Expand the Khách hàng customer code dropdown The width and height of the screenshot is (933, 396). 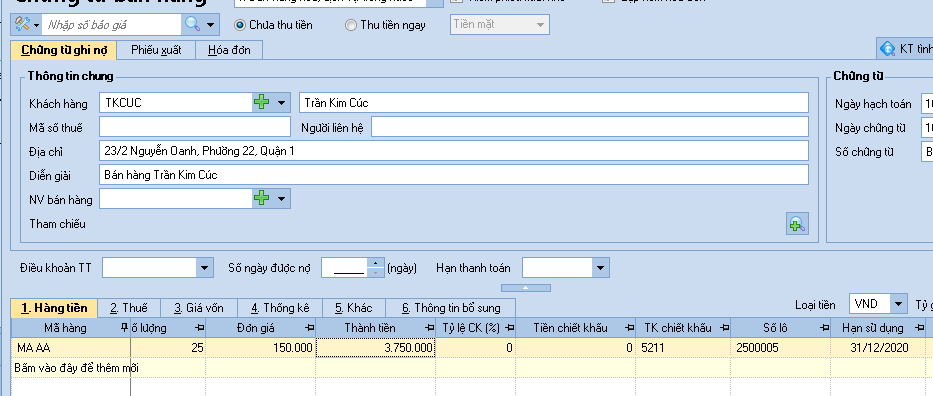pyautogui.click(x=281, y=102)
